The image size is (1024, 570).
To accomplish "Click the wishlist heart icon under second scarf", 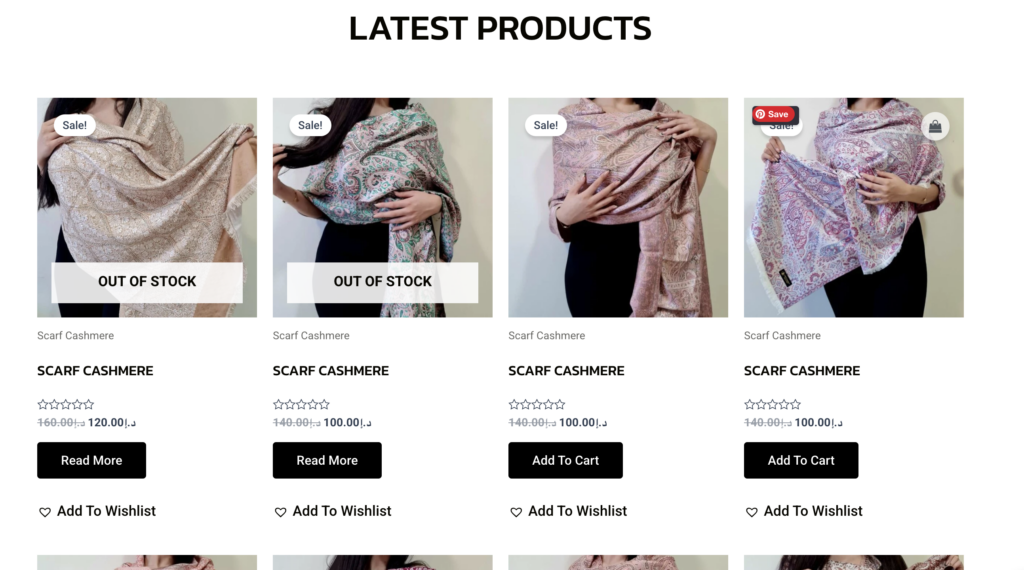I will coord(280,512).
